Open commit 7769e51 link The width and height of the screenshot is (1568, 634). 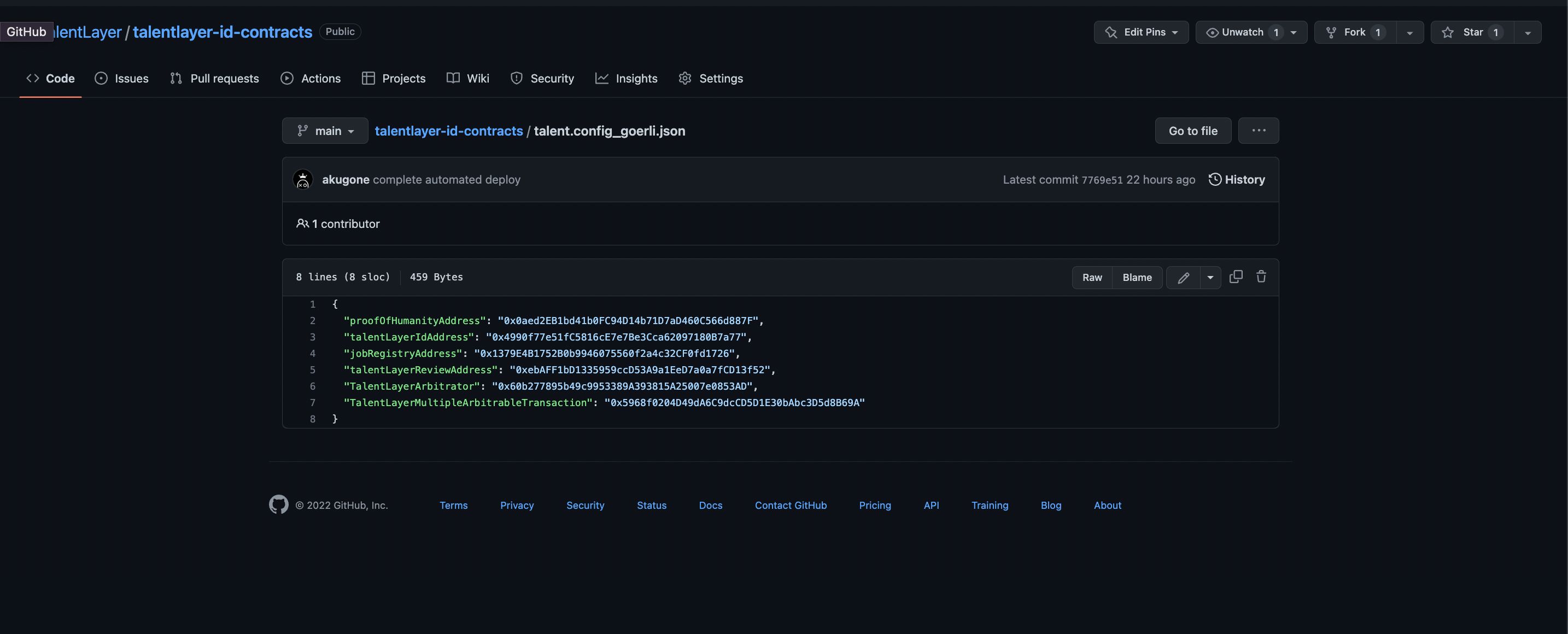point(1102,180)
